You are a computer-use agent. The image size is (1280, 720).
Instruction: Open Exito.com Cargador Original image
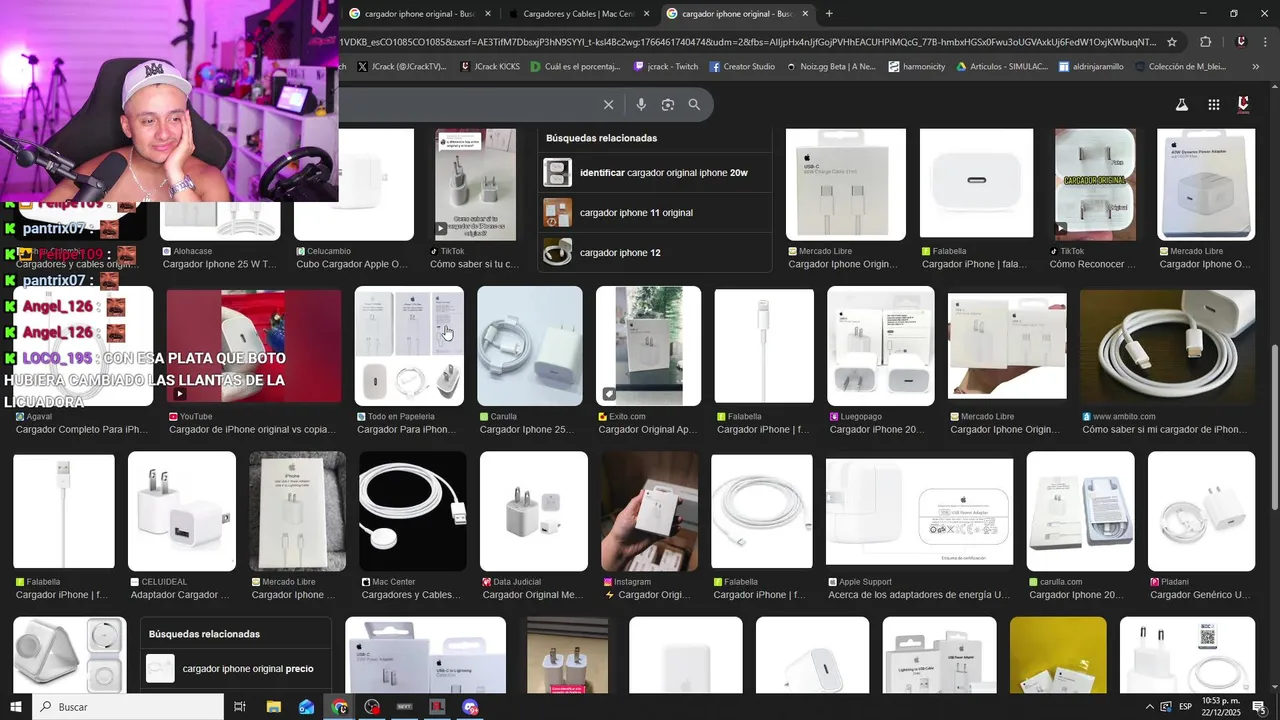(x=648, y=346)
